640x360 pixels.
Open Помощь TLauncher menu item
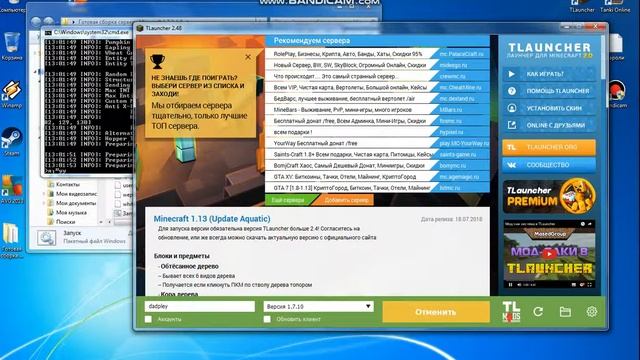pos(549,91)
